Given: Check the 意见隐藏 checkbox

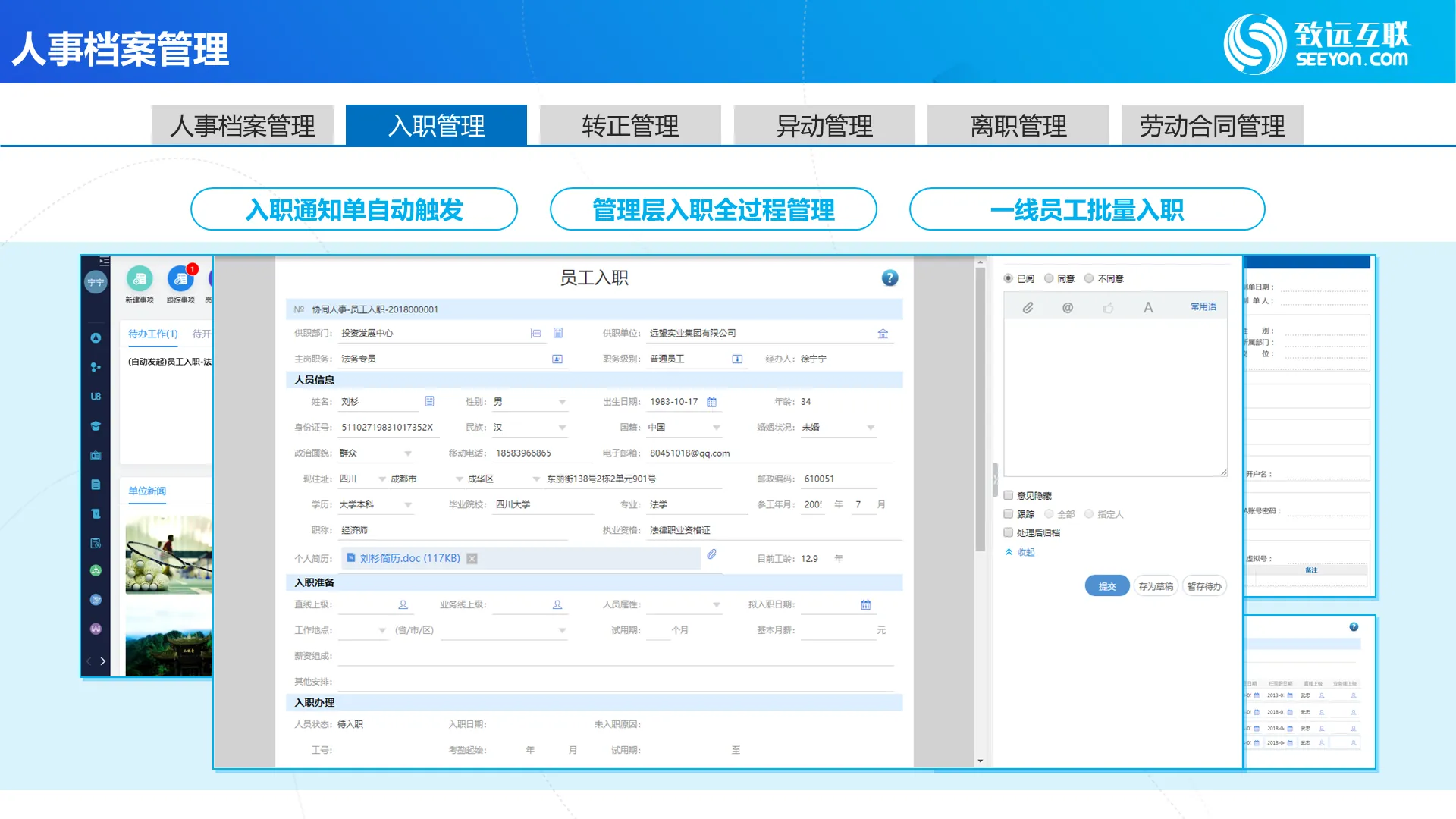Looking at the screenshot, I should 1009,495.
